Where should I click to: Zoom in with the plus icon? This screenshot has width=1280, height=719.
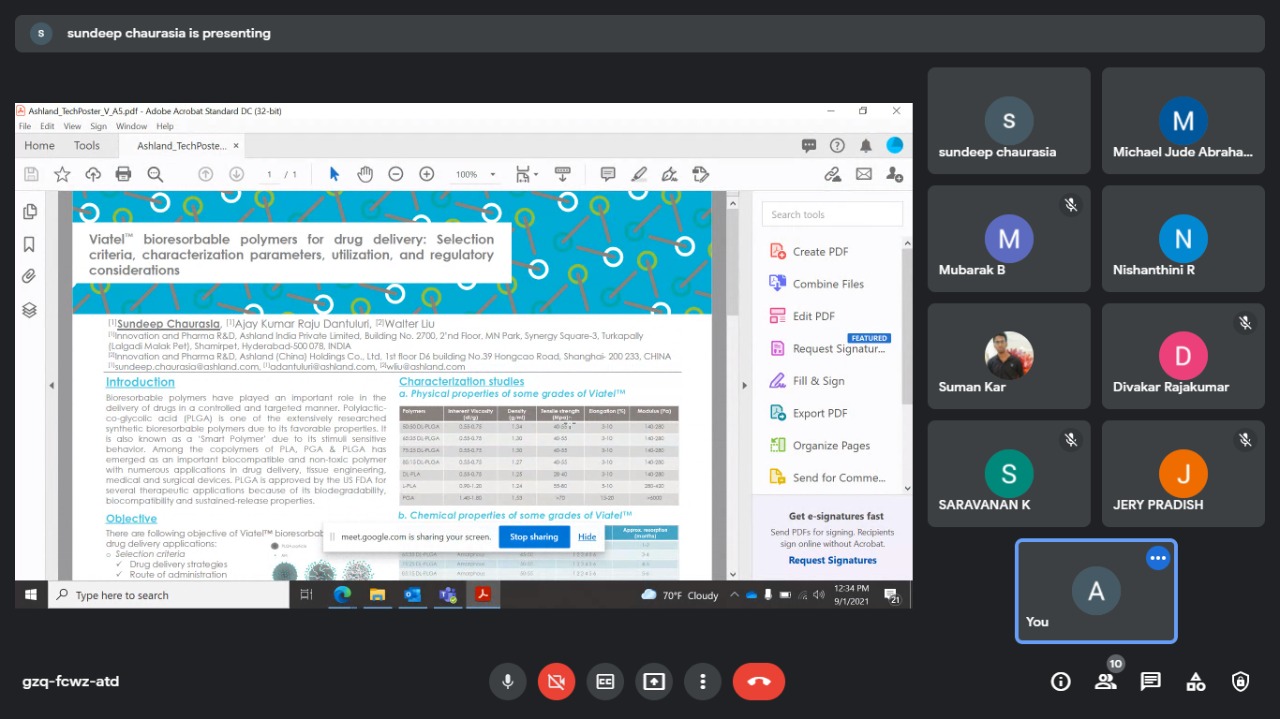tap(427, 174)
